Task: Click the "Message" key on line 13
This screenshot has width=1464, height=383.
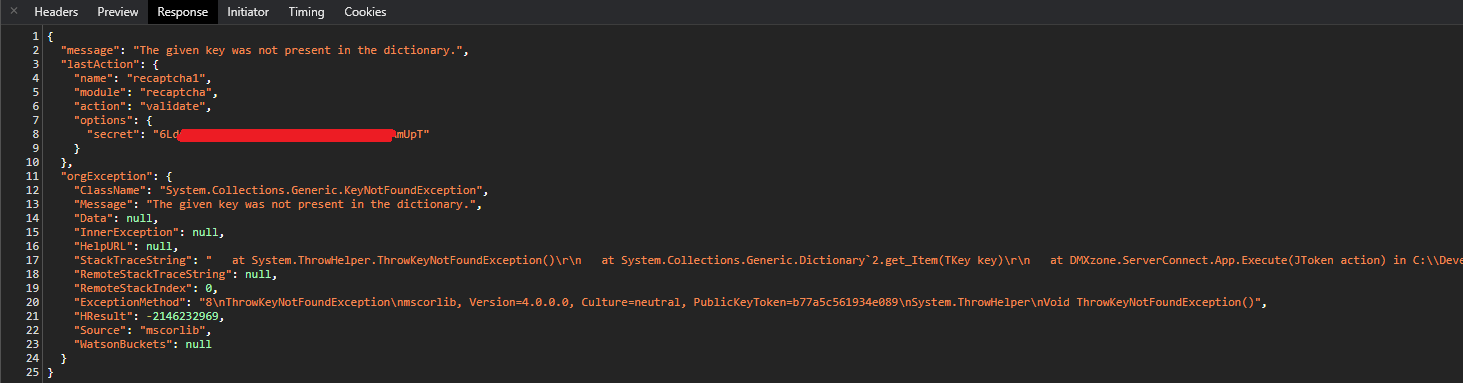Action: click(x=103, y=204)
